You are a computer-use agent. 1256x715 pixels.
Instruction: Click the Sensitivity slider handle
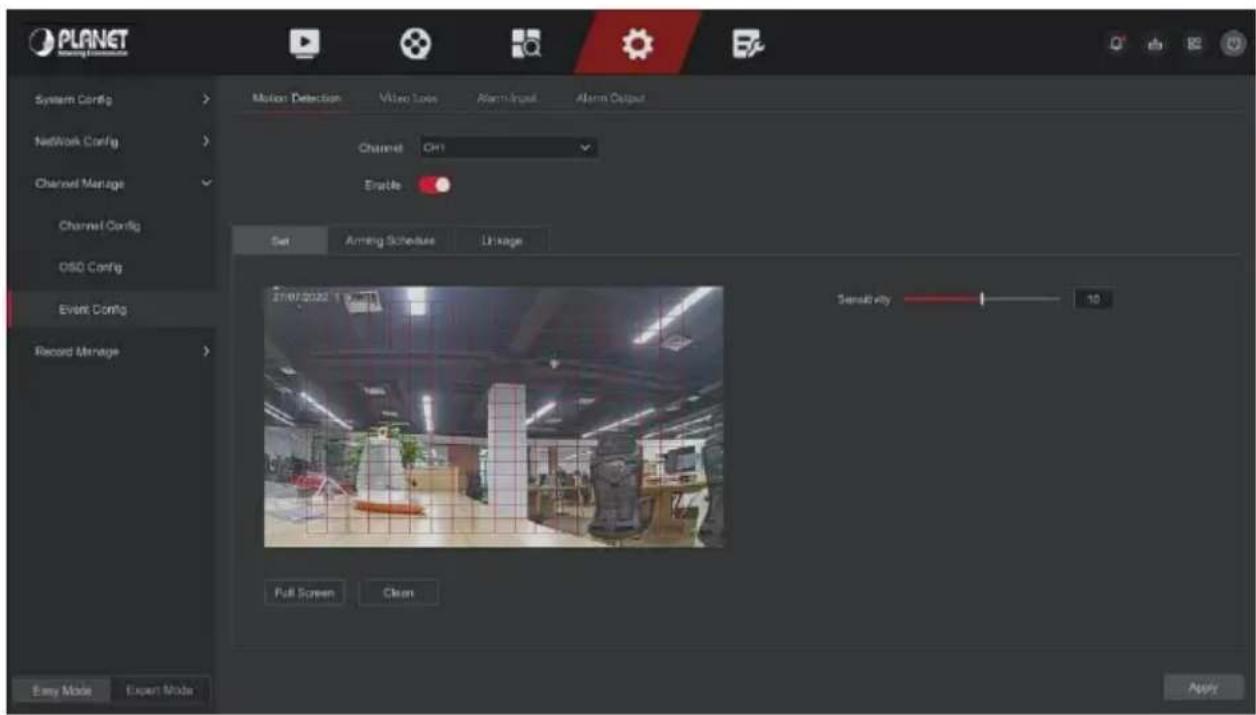pos(983,298)
